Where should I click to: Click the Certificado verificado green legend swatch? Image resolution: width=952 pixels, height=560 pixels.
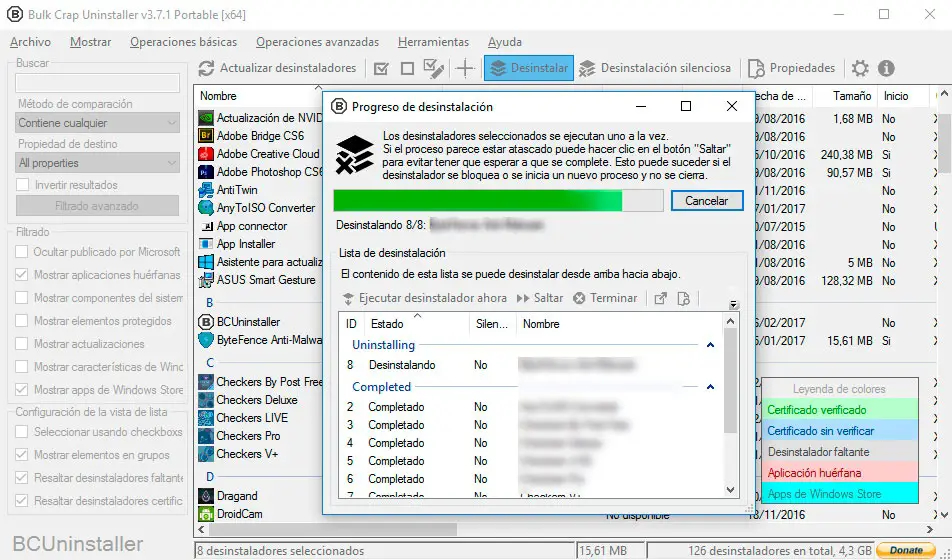[x=840, y=410]
